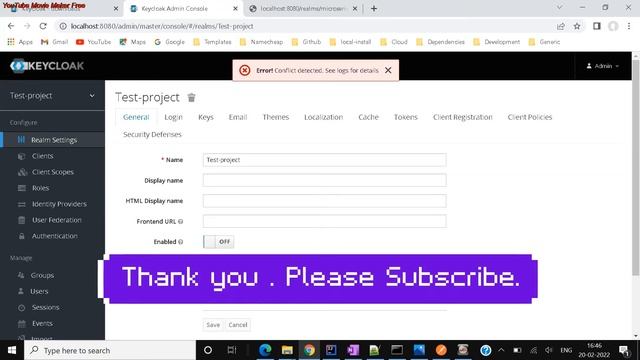Focus the HTML Display name field

click(x=324, y=200)
